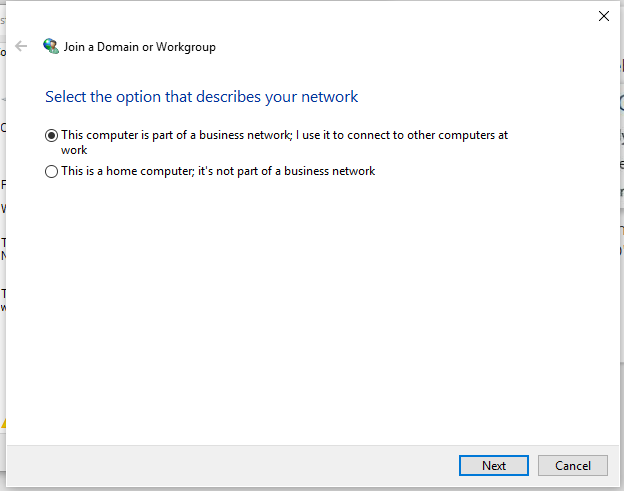Viewport: 624px width, 491px height.
Task: Click the background window strip below the dialog
Action: click(x=300, y=488)
